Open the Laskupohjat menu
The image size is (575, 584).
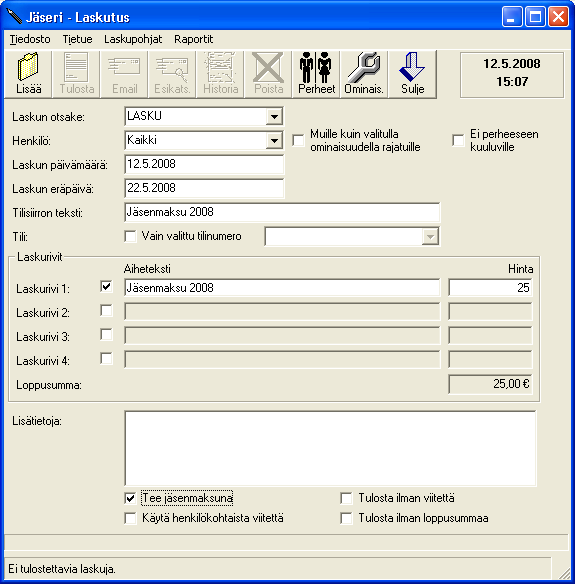point(133,39)
